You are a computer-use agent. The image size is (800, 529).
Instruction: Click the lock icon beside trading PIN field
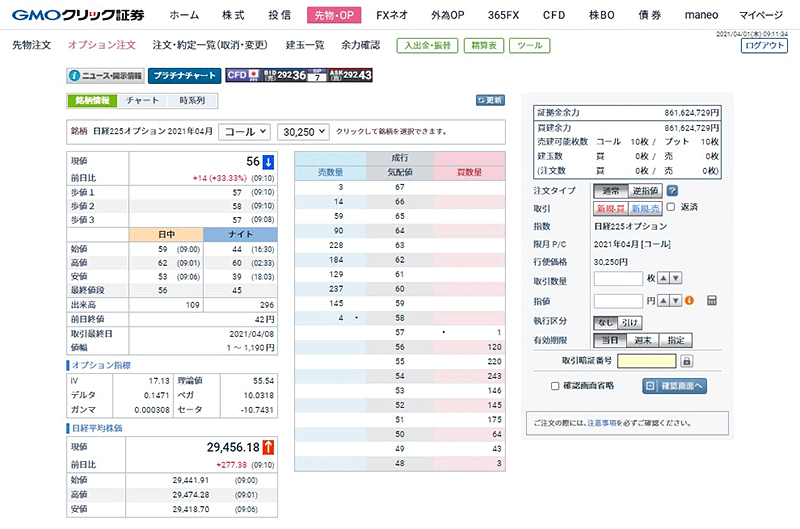click(x=687, y=361)
